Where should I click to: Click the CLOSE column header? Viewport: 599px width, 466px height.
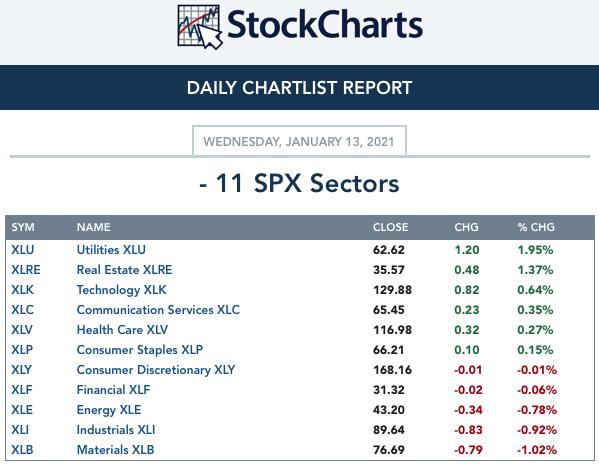pyautogui.click(x=390, y=227)
